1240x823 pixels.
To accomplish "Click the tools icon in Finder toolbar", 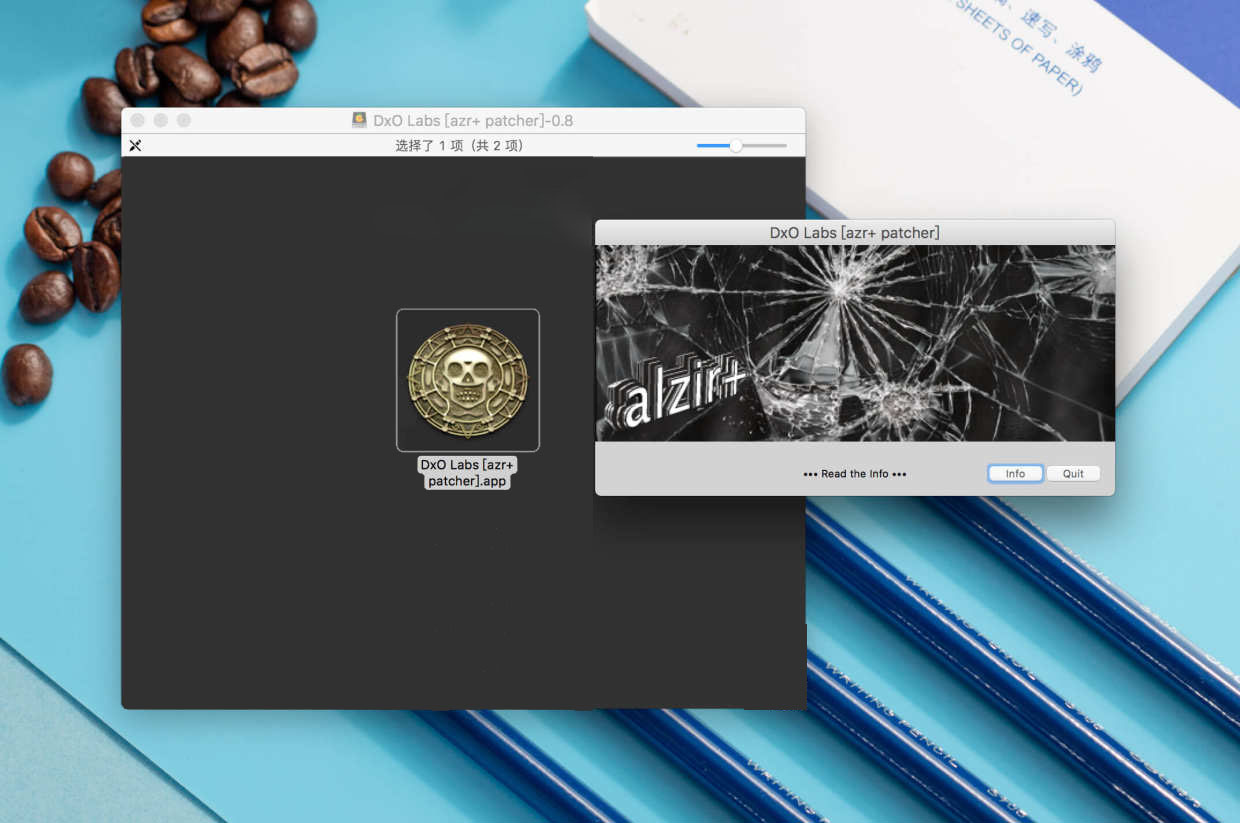I will click(135, 146).
